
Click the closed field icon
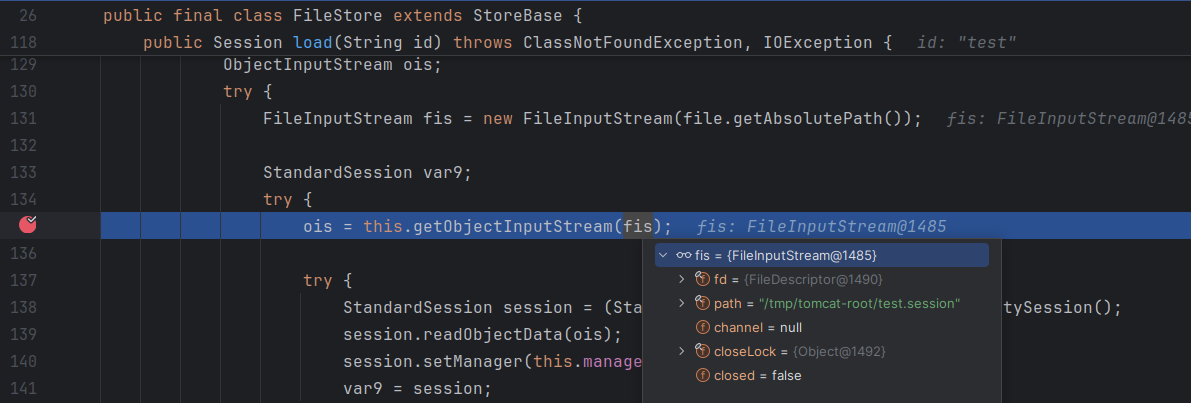(704, 375)
